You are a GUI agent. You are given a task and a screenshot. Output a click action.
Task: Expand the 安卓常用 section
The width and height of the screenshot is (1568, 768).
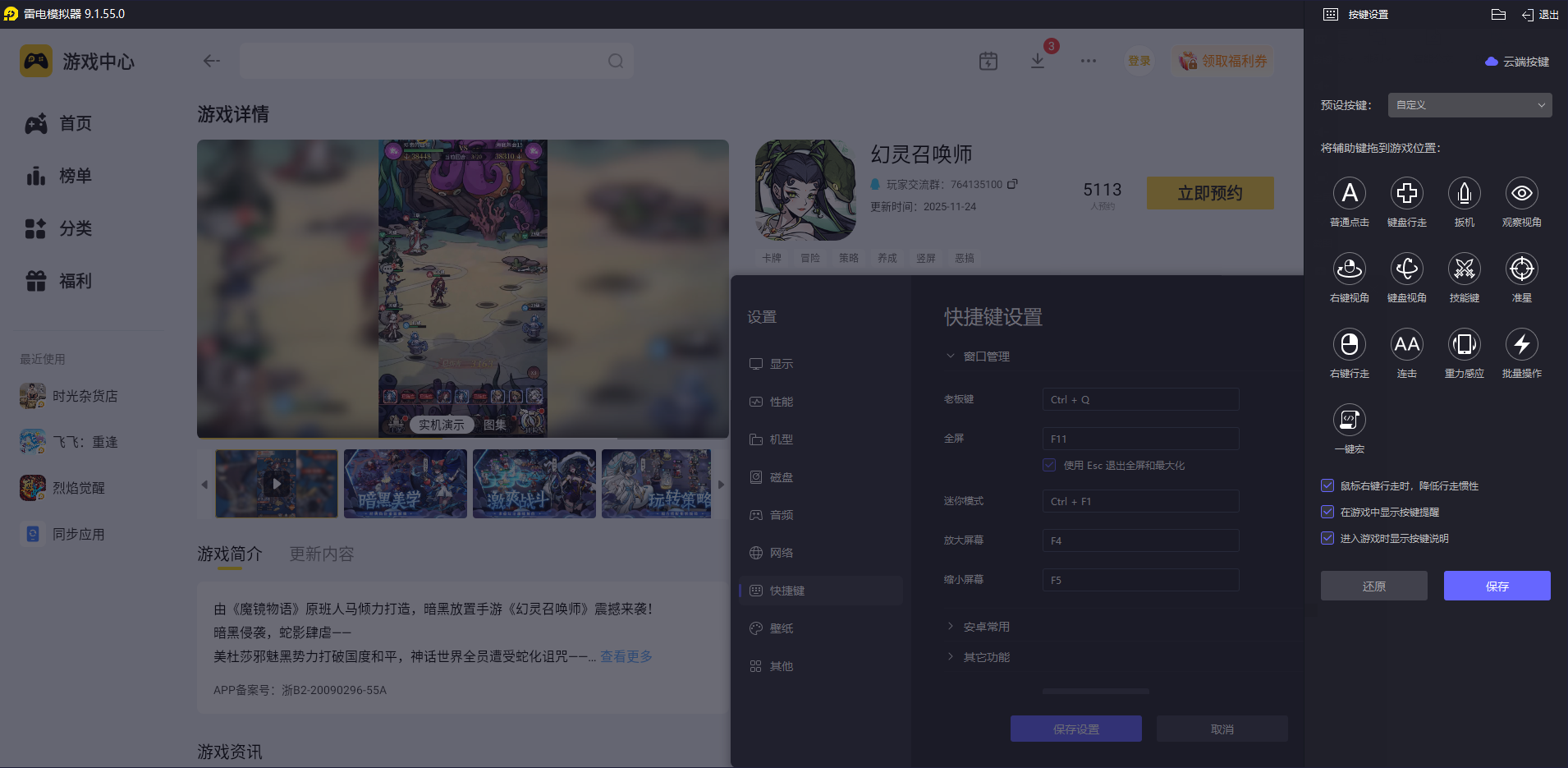985,625
